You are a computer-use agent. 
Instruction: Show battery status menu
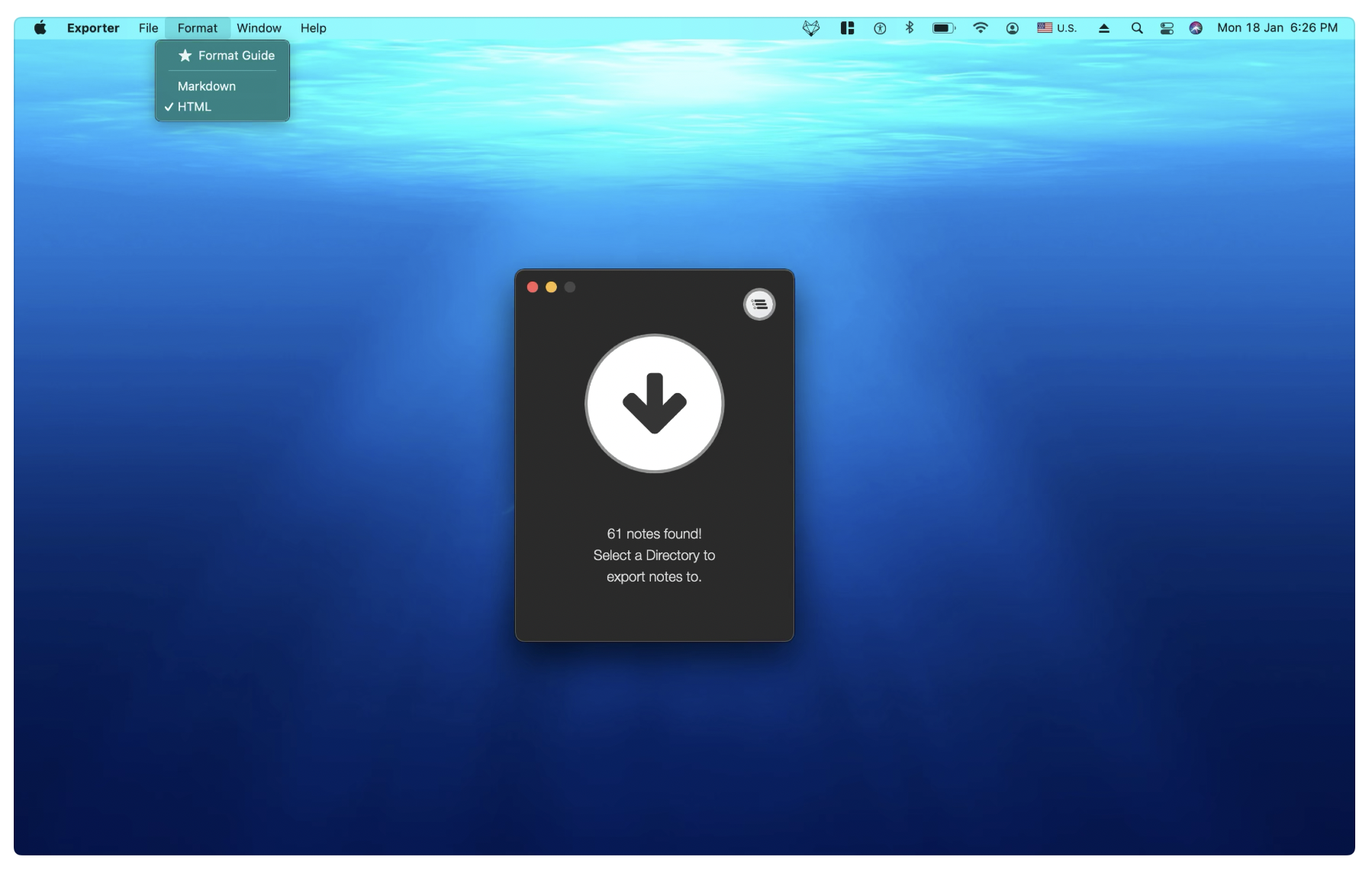[x=944, y=28]
